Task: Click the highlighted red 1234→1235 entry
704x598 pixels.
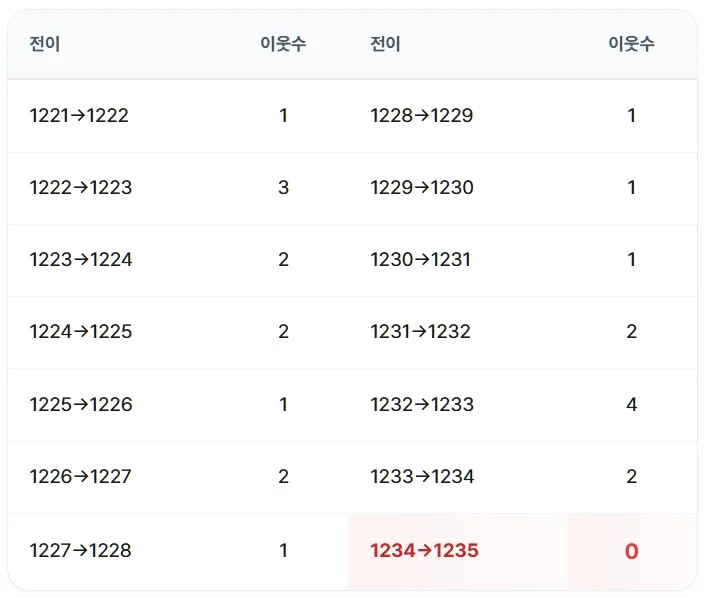Action: [x=424, y=550]
